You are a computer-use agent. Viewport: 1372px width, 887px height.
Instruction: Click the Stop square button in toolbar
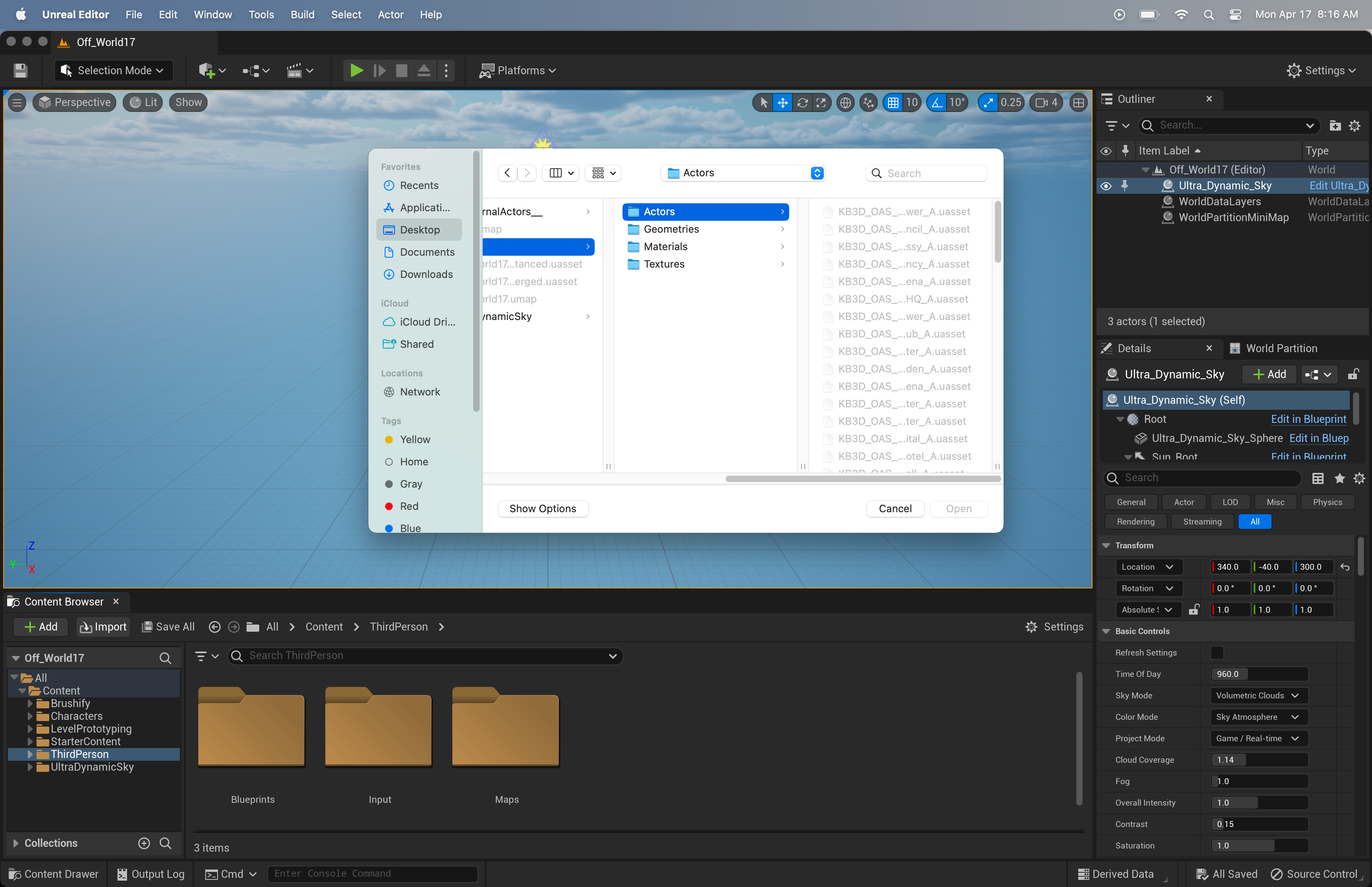click(x=401, y=71)
